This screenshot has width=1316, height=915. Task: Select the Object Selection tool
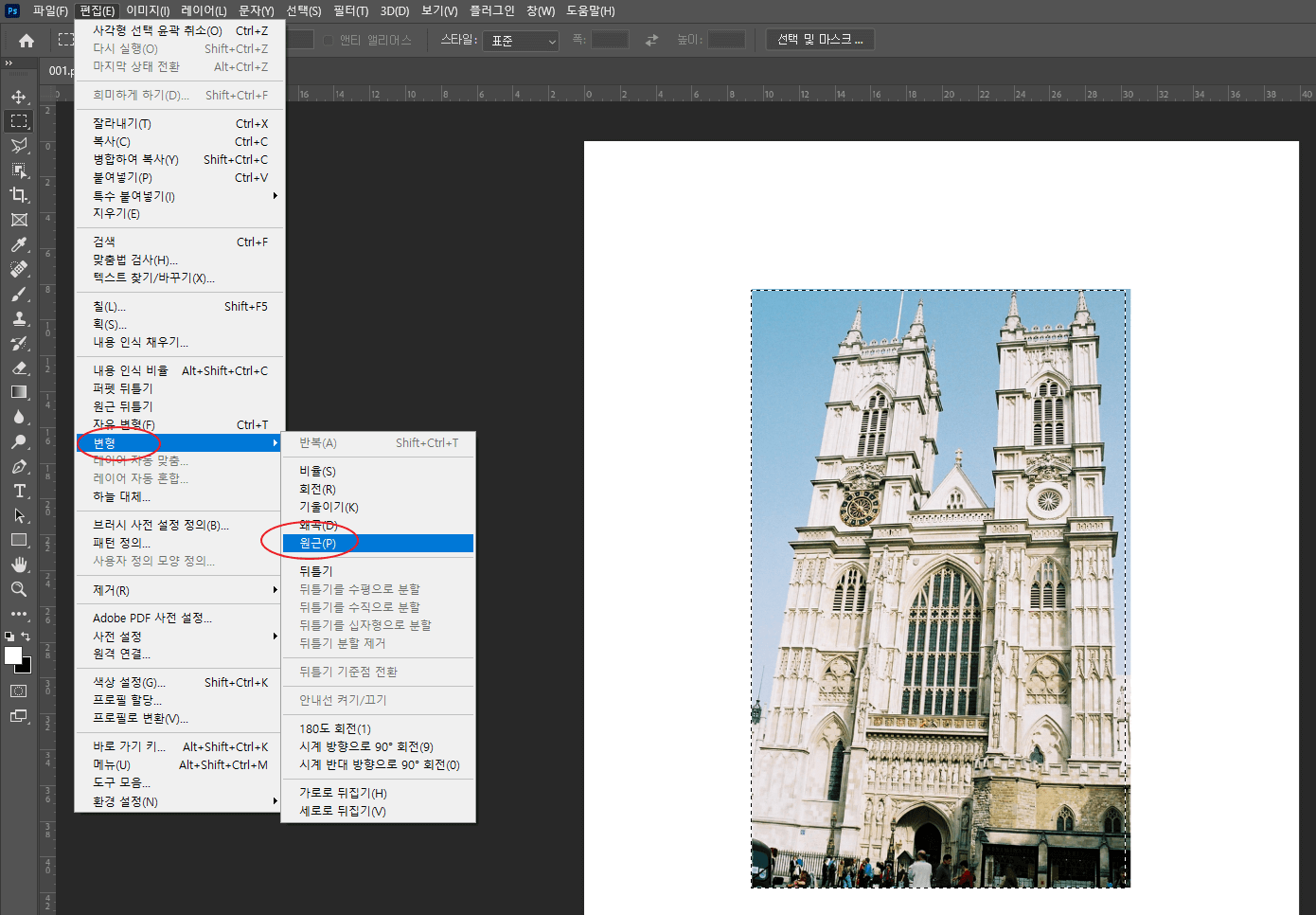[x=19, y=170]
